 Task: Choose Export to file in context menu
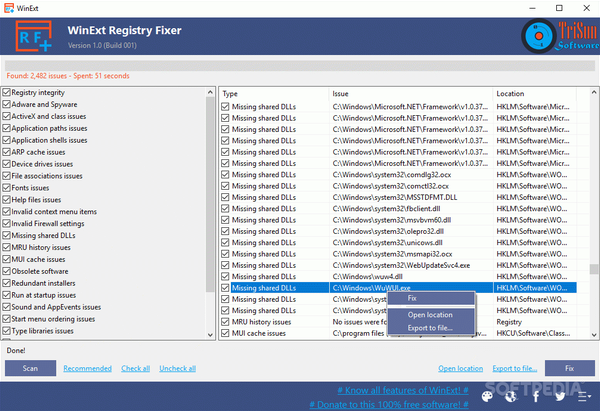click(x=431, y=328)
